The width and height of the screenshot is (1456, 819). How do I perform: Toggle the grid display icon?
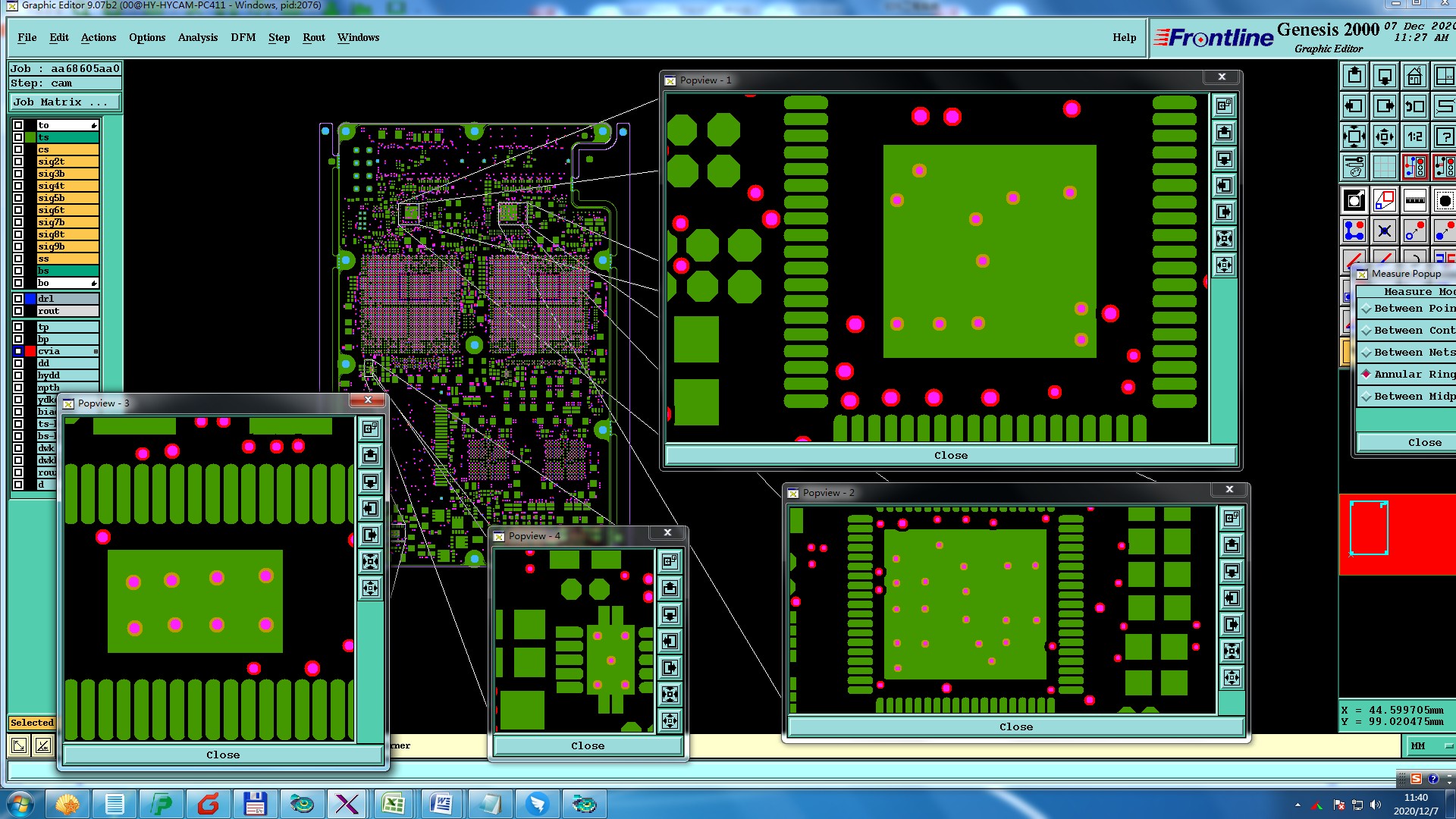(x=1385, y=167)
